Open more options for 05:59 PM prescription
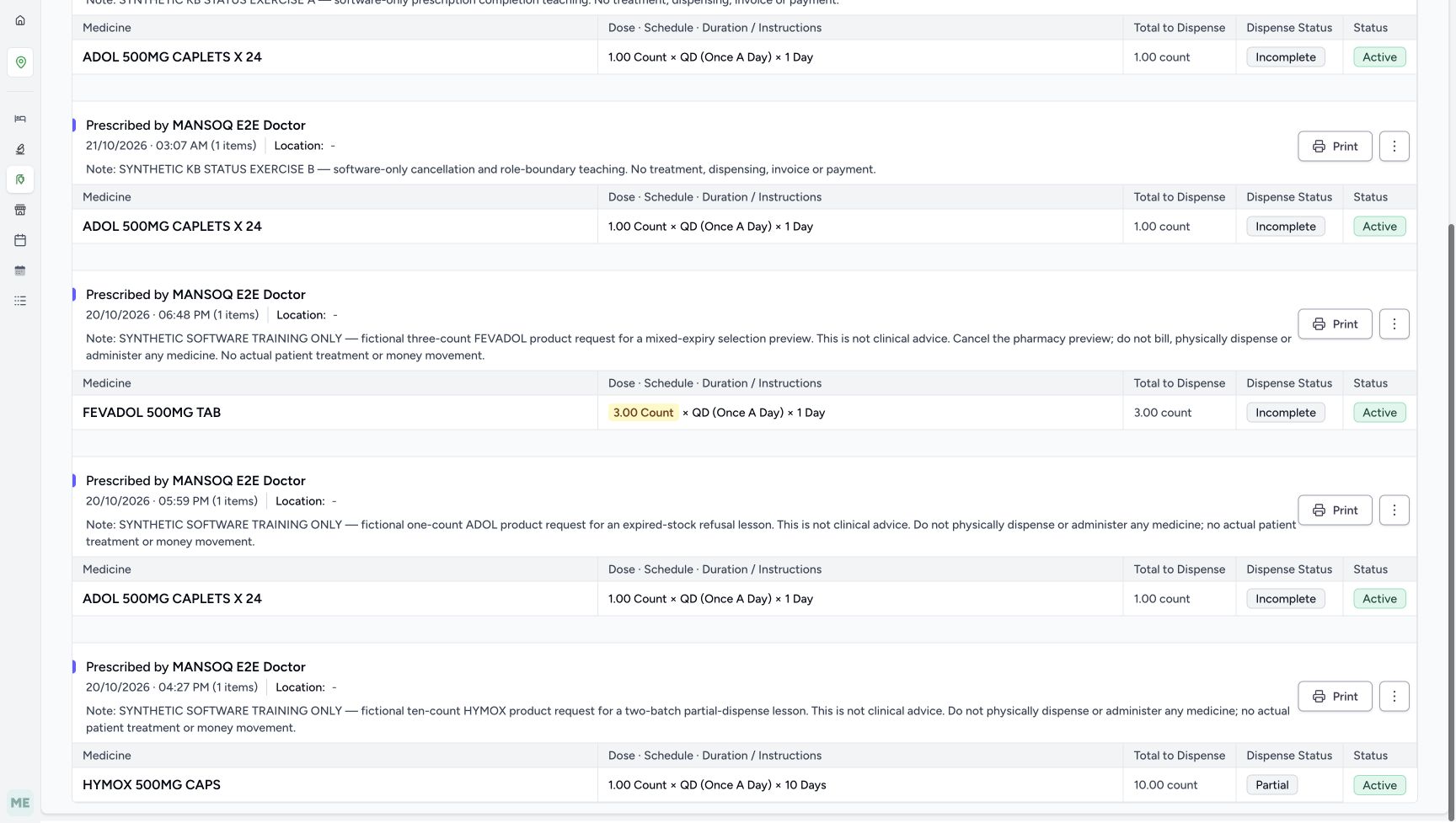 point(1394,510)
